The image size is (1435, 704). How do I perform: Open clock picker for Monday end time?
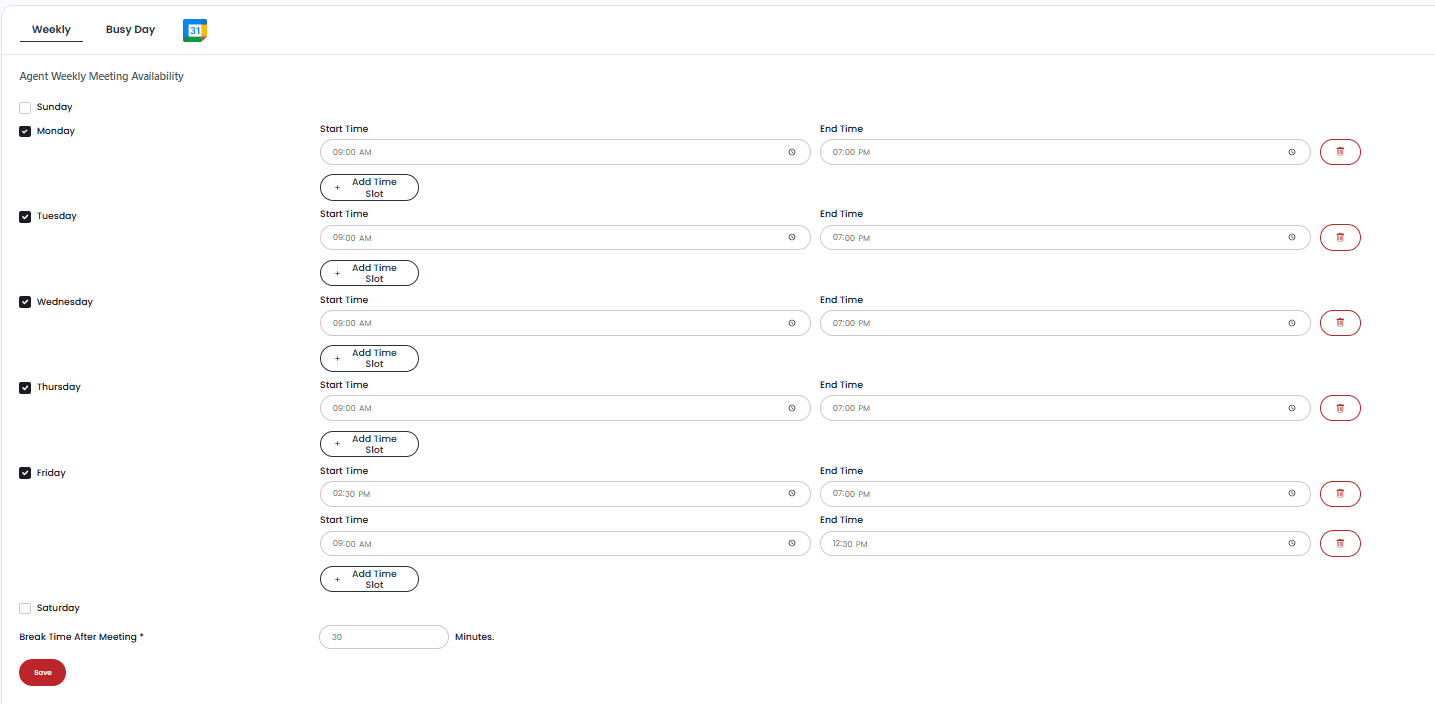point(1291,152)
